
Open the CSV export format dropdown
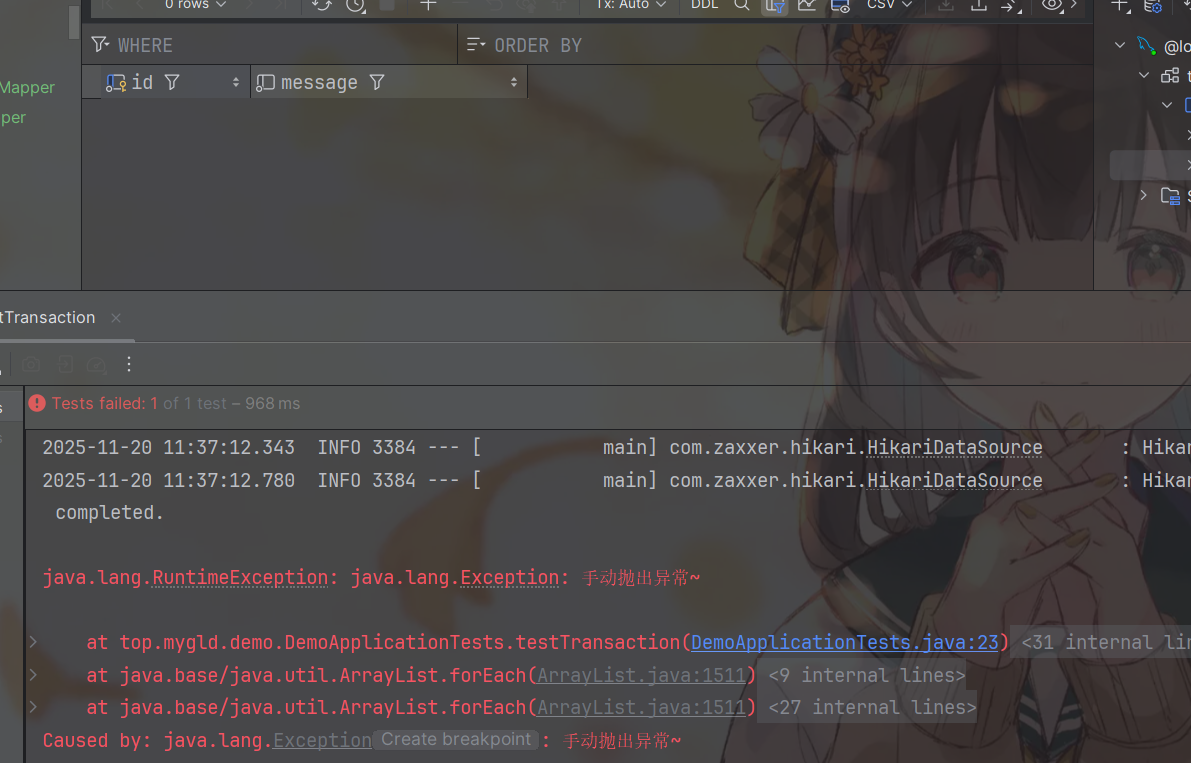point(888,5)
